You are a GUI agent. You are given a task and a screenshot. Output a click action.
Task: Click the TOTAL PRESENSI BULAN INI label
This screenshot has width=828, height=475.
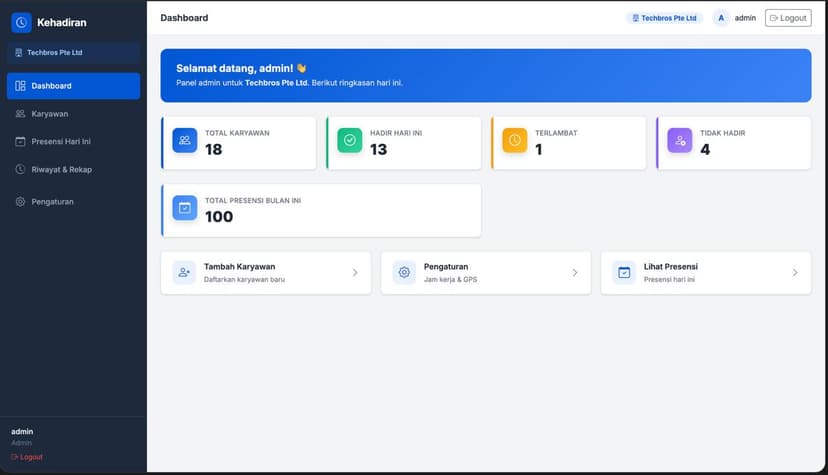click(253, 201)
